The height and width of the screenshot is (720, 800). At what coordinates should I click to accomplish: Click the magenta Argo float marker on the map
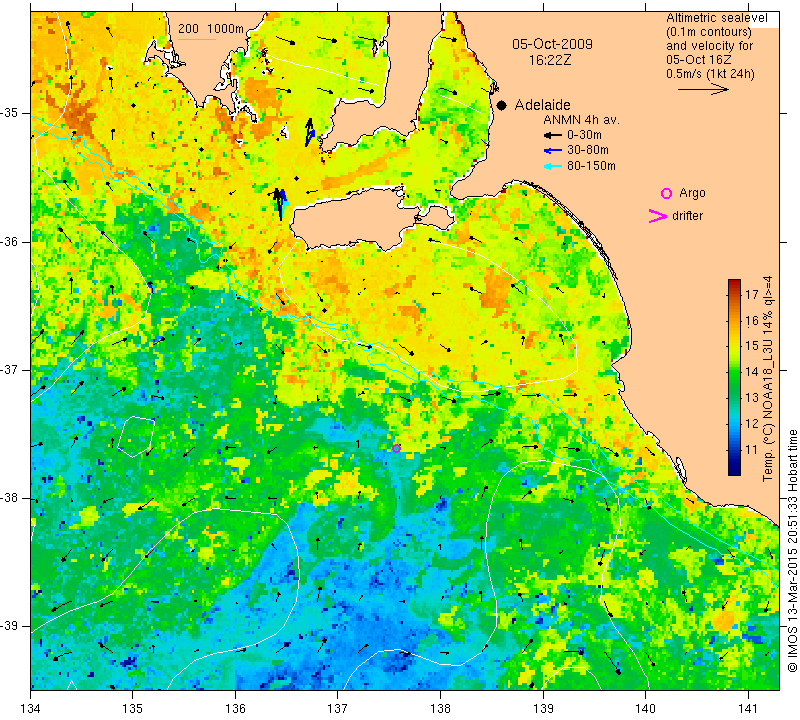(396, 449)
